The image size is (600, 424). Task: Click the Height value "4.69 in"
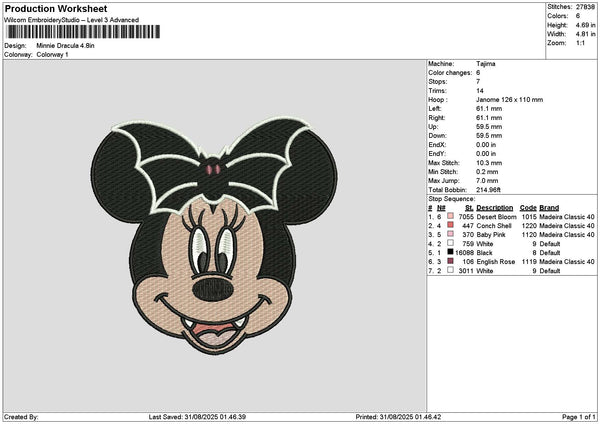pyautogui.click(x=585, y=25)
